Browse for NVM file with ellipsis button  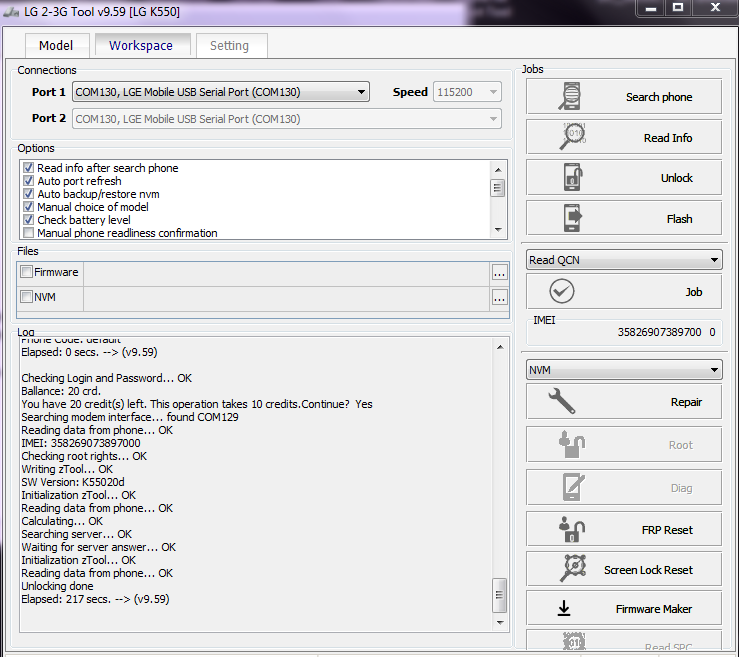(x=499, y=298)
